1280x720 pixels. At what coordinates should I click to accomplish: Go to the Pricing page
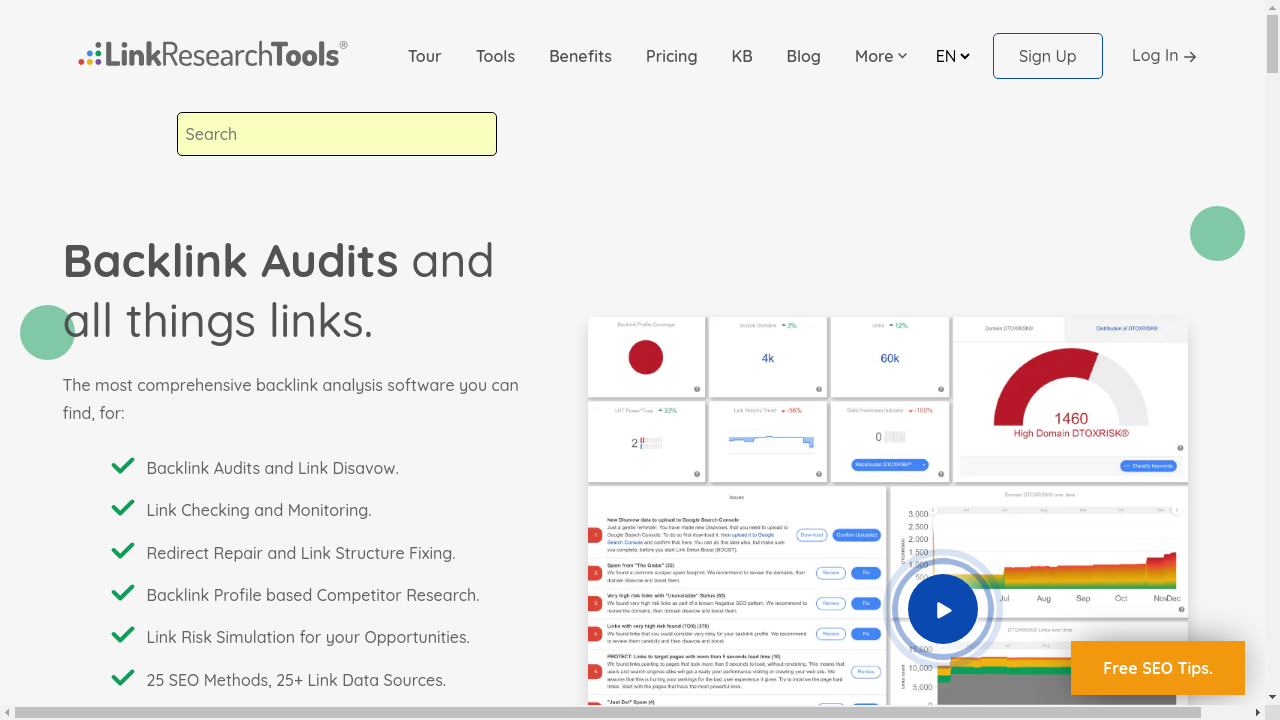(671, 56)
